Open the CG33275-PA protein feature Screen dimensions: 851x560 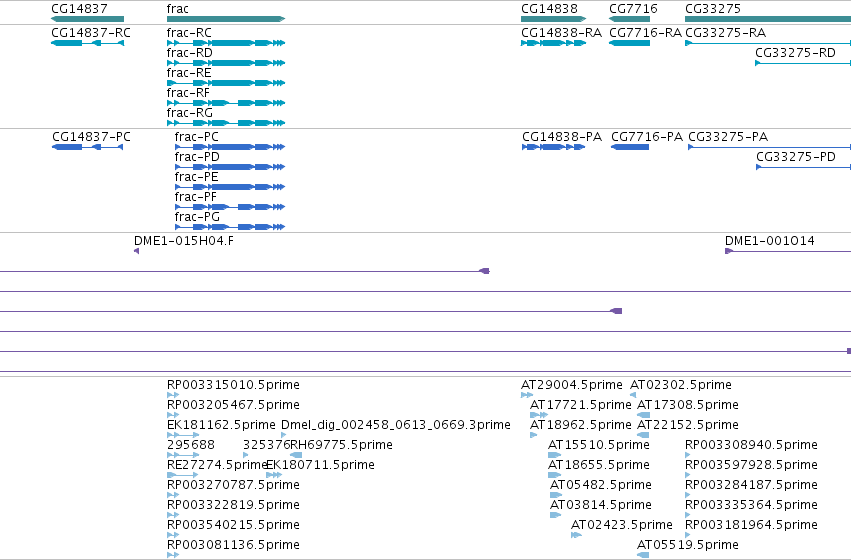click(x=770, y=147)
